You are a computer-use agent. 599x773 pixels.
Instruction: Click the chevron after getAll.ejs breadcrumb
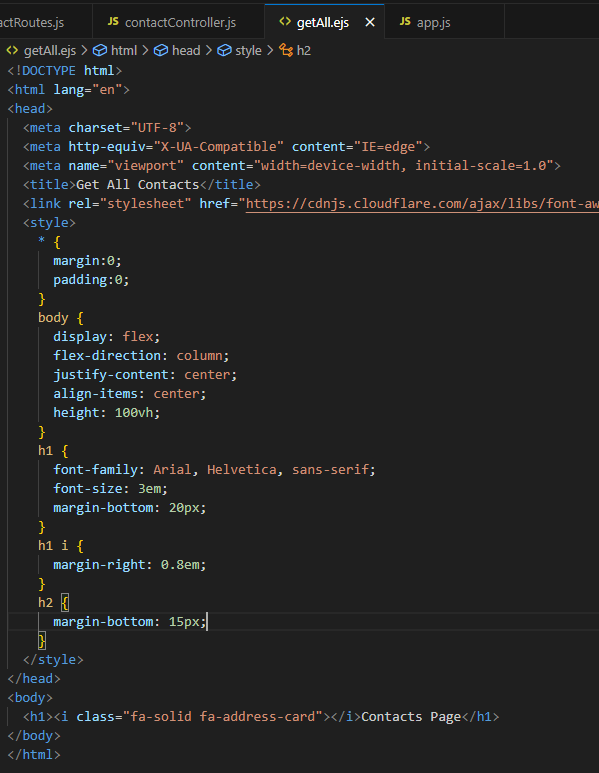84,50
